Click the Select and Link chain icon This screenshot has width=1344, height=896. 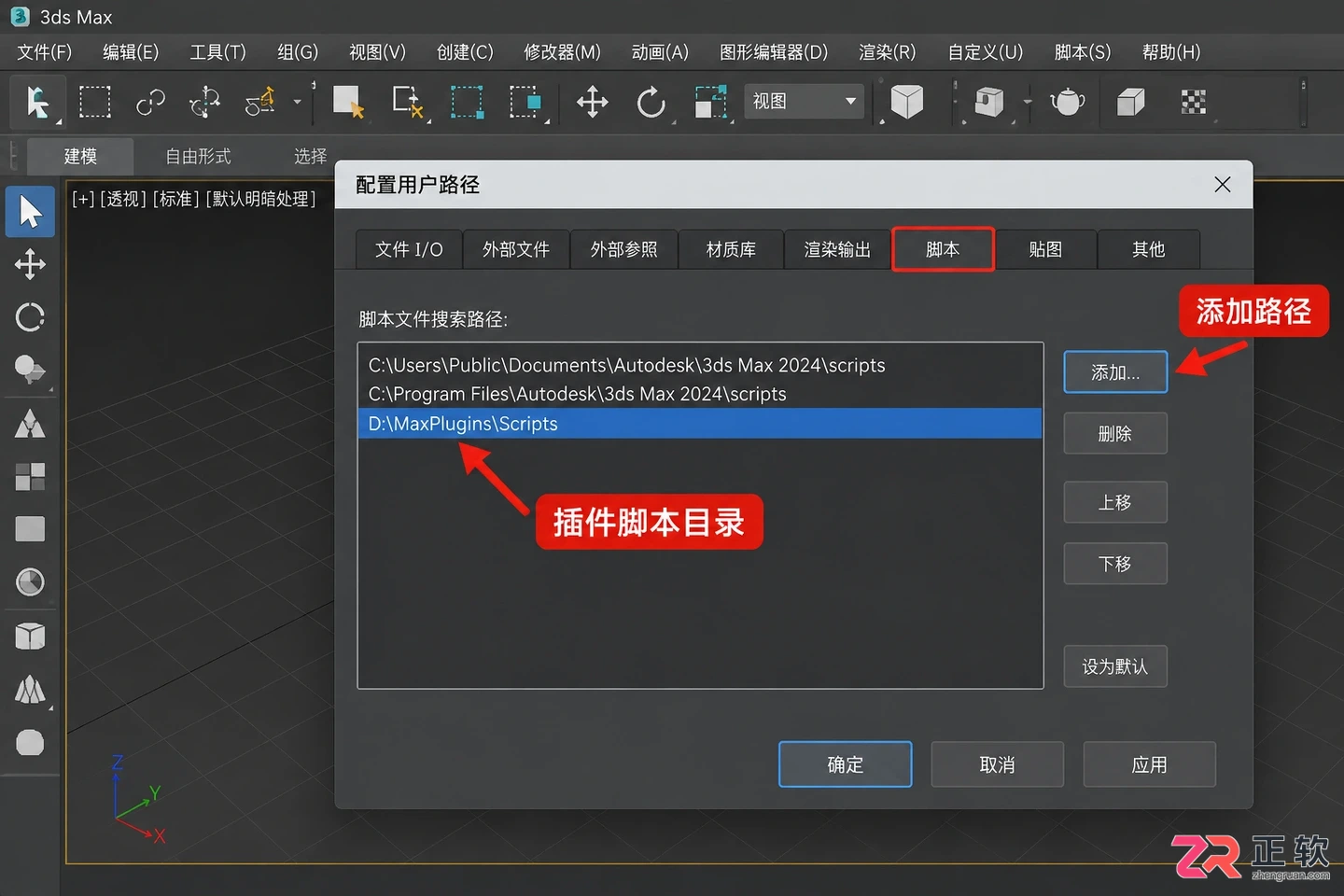150,102
